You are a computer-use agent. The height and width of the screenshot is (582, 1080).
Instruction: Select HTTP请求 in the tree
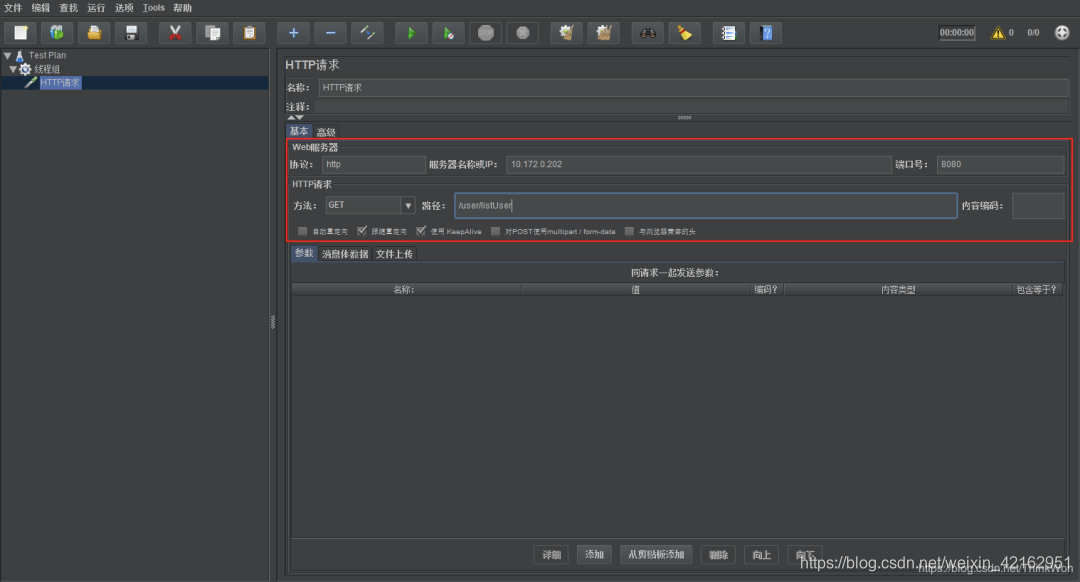(60, 83)
